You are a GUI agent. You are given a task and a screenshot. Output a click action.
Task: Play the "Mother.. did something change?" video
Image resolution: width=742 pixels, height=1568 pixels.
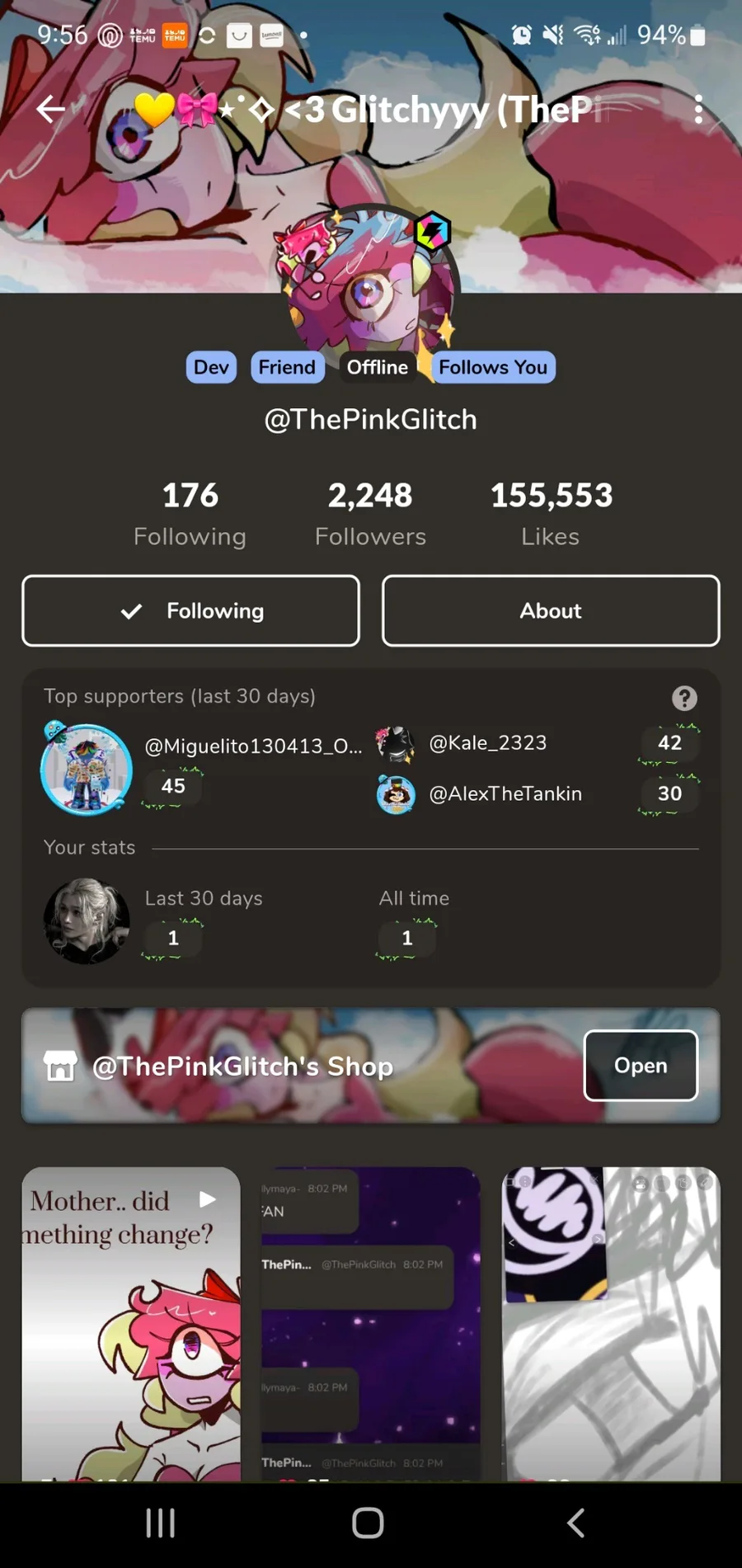(131, 1323)
